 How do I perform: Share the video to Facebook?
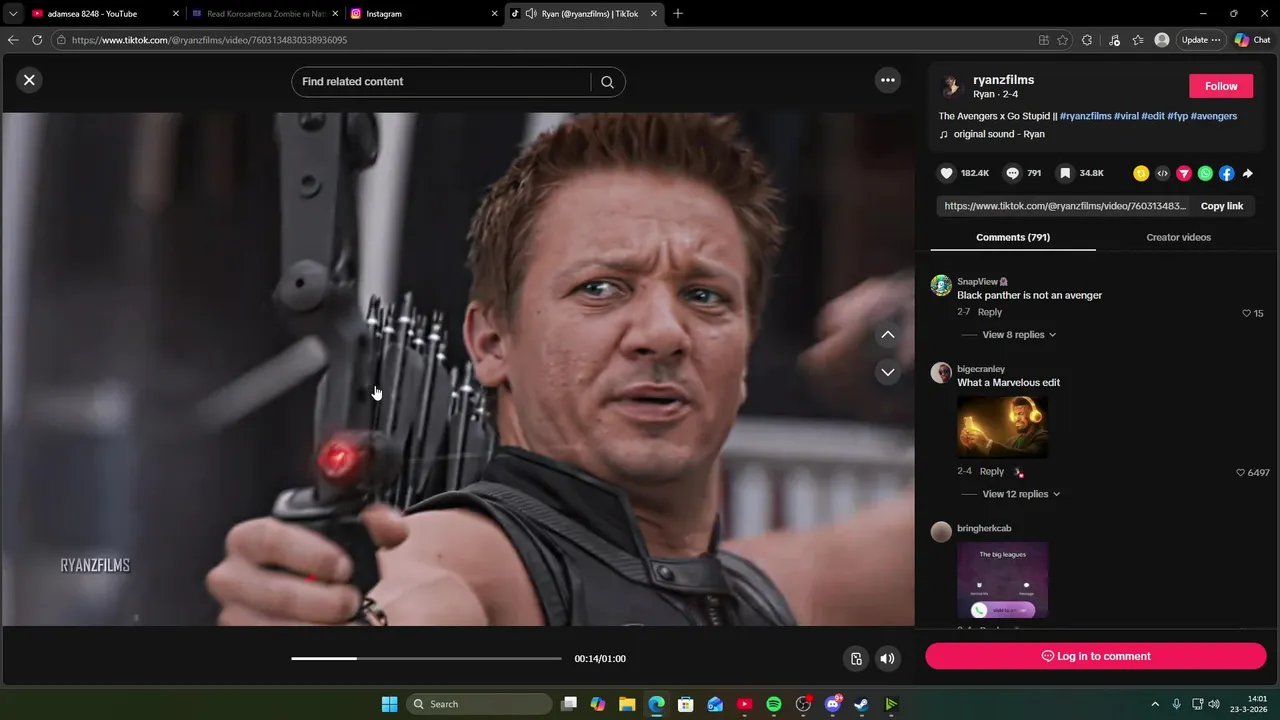click(x=1226, y=173)
